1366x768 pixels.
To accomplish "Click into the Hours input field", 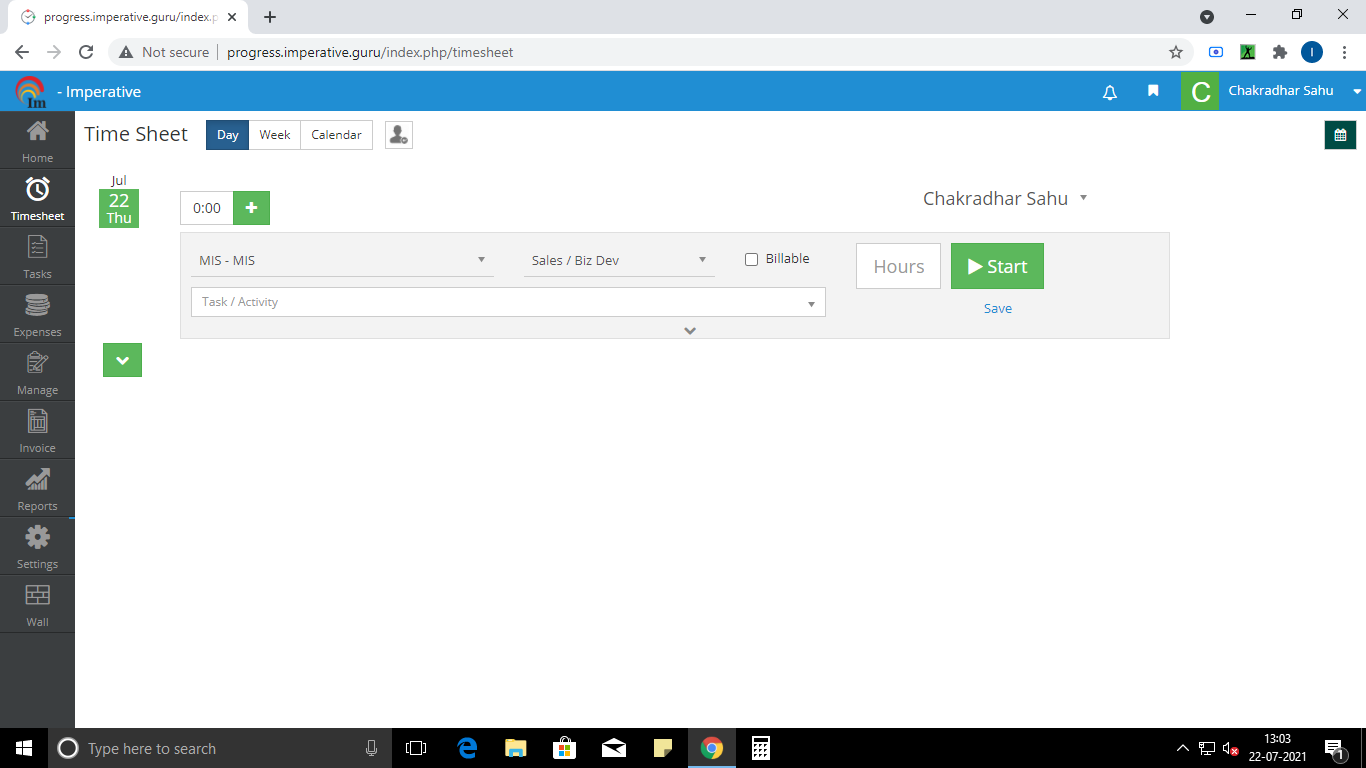I will point(898,266).
